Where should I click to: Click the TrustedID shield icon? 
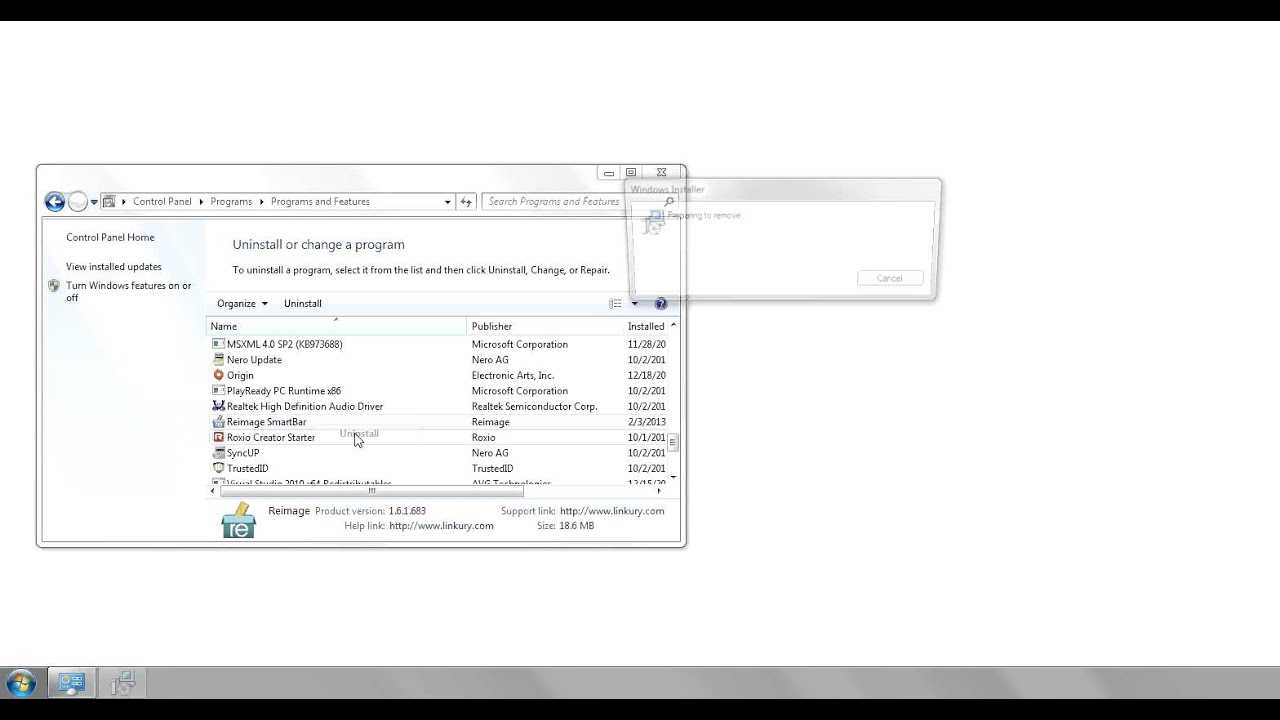click(x=218, y=468)
